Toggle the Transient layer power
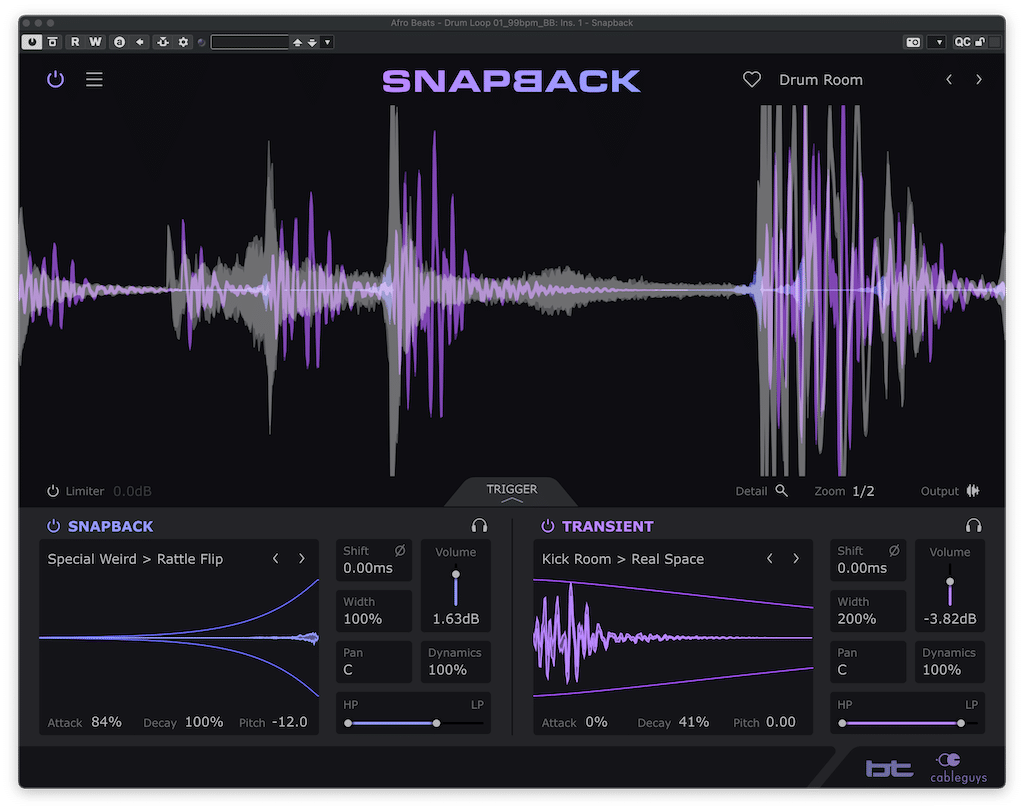 [x=548, y=526]
